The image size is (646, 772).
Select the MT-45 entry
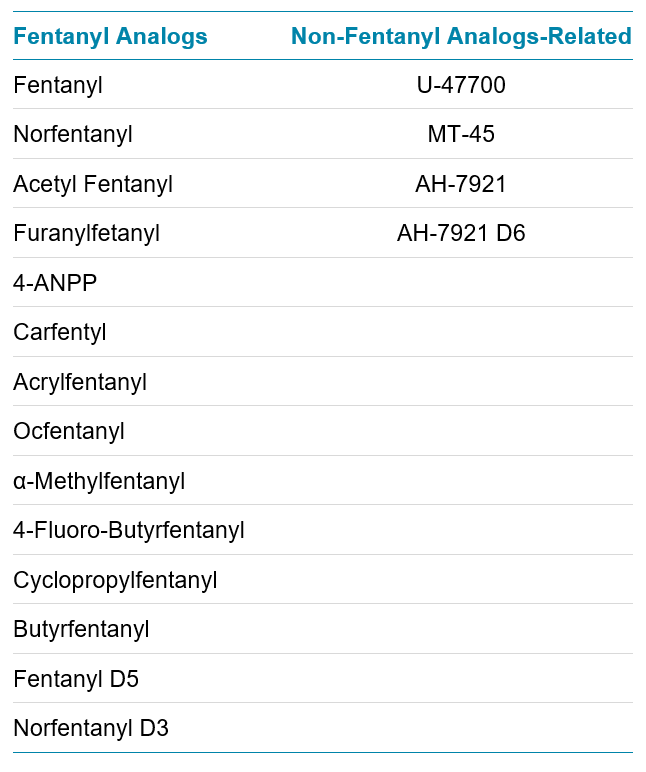click(461, 135)
